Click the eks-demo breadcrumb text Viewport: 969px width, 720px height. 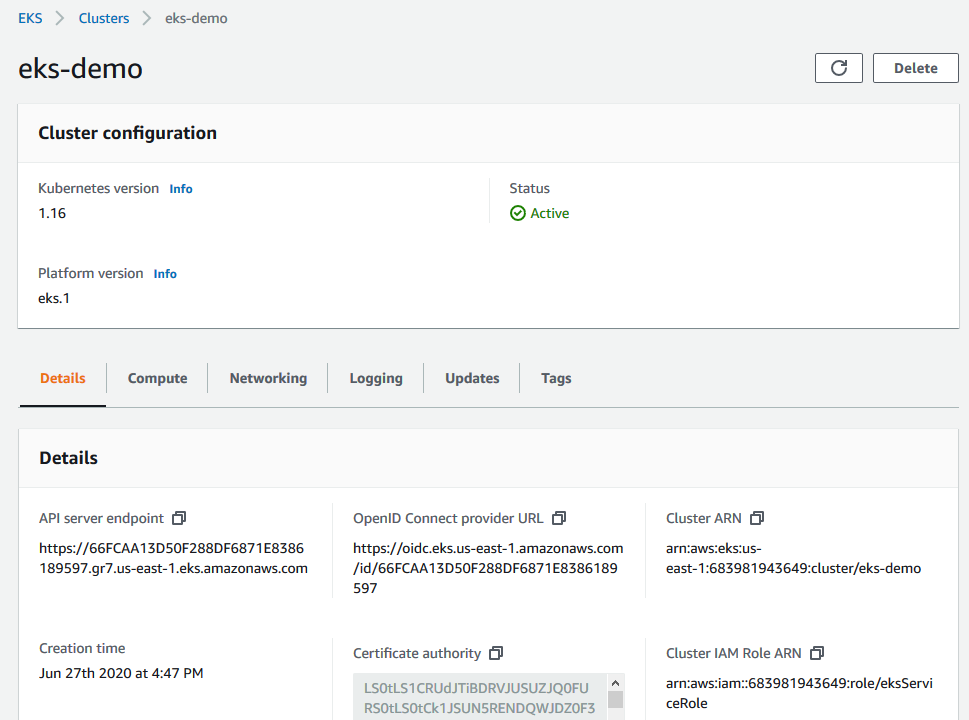[x=196, y=18]
